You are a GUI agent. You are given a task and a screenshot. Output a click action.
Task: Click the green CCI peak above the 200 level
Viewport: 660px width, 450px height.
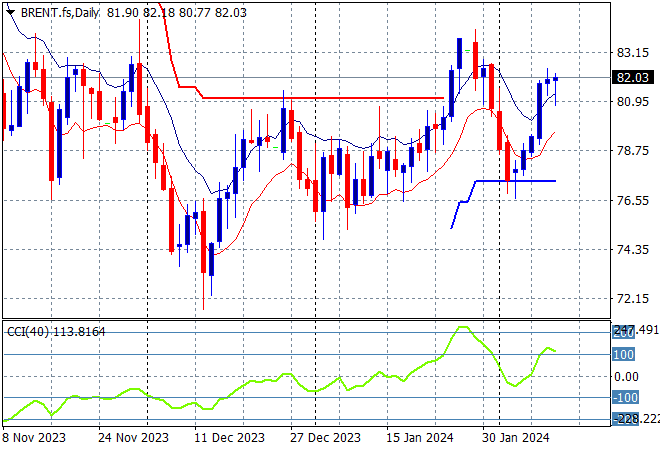(x=463, y=327)
